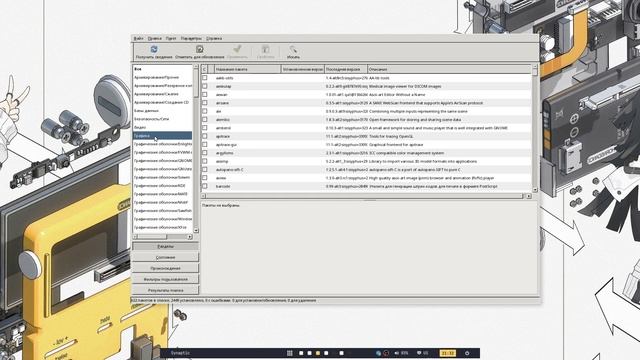
Task: Click the Происхождение filter button
Action: (165, 268)
